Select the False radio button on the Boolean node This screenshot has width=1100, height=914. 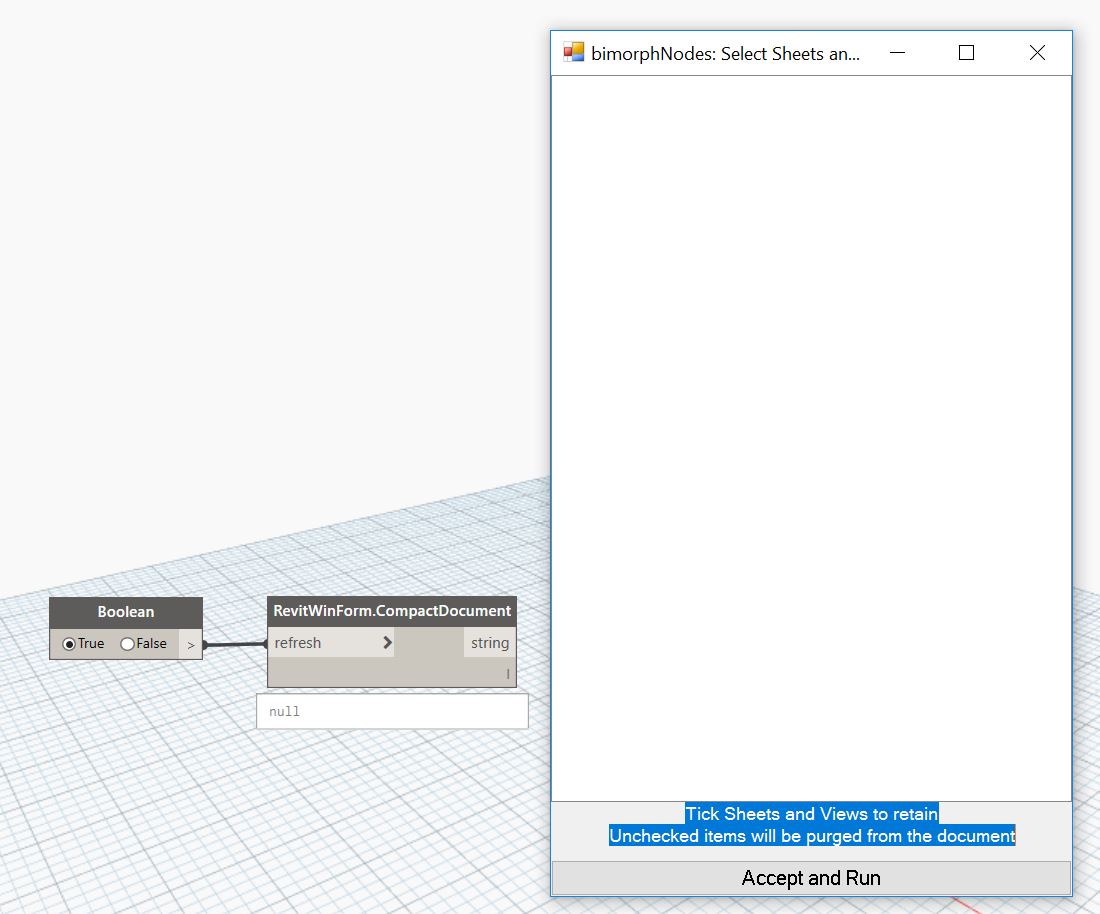pyautogui.click(x=126, y=644)
